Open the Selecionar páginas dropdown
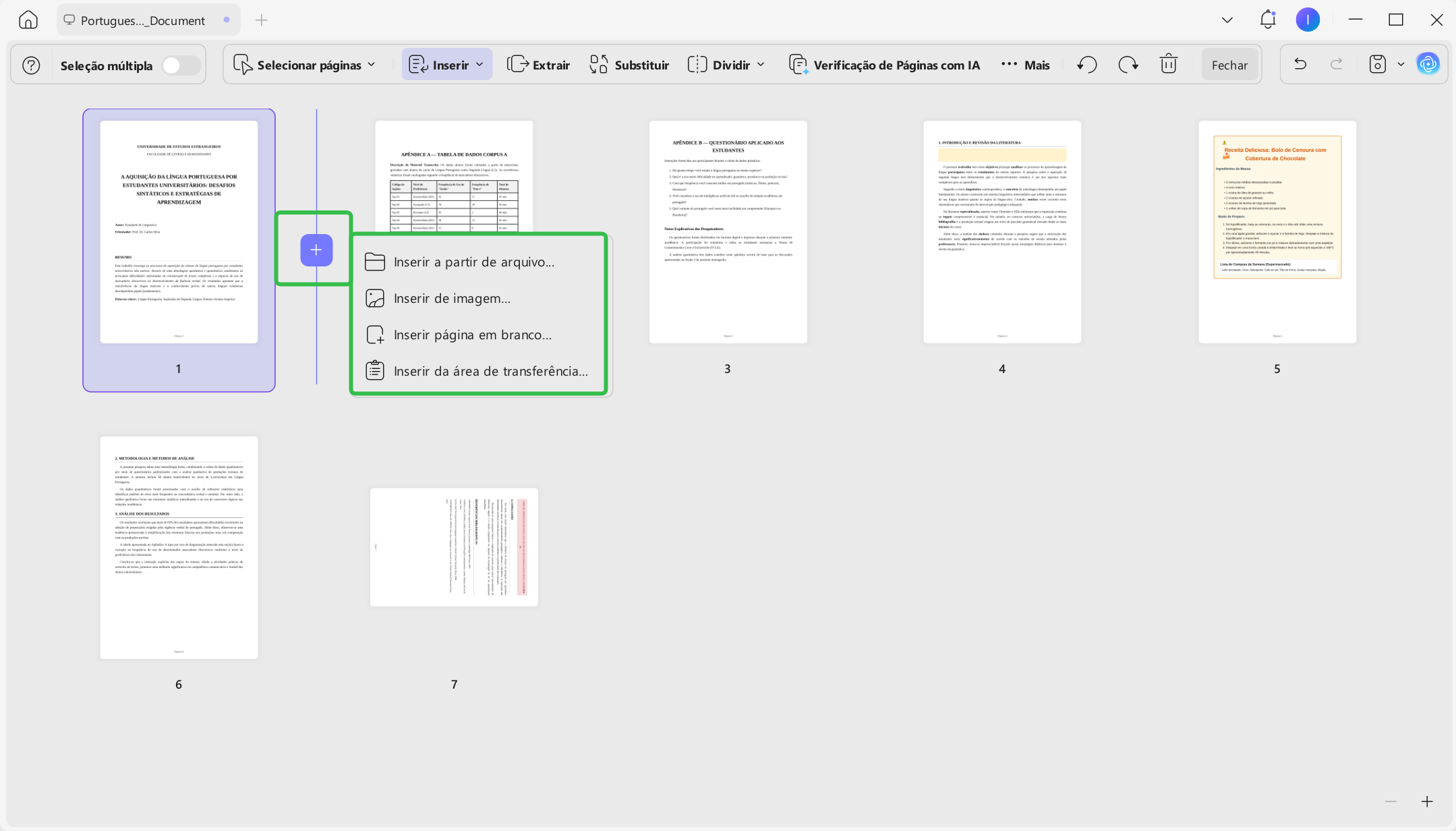Screen dimensions: 1456x831 (304, 65)
